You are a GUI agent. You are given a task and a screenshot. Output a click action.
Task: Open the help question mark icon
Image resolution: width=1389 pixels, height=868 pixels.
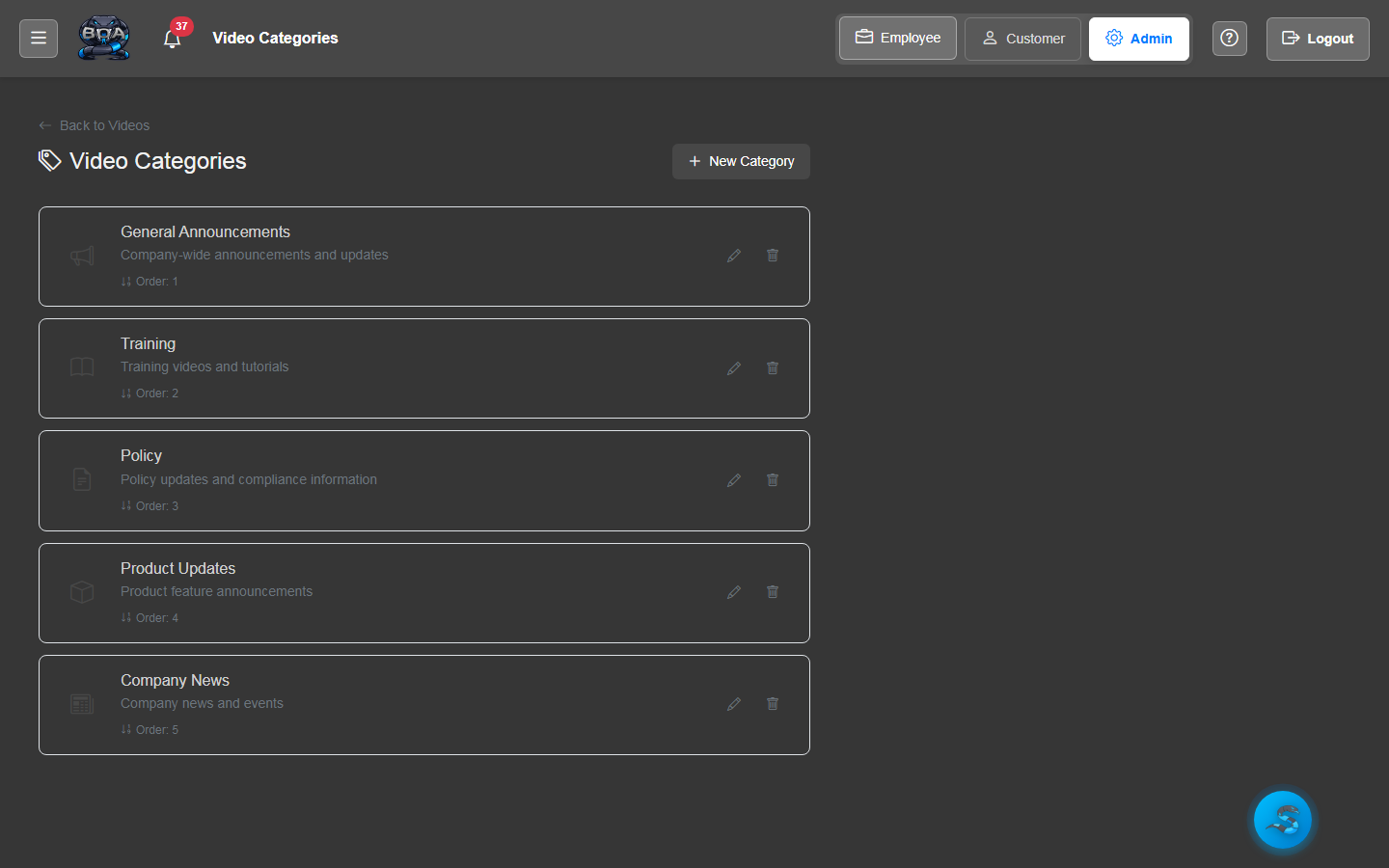point(1229,39)
